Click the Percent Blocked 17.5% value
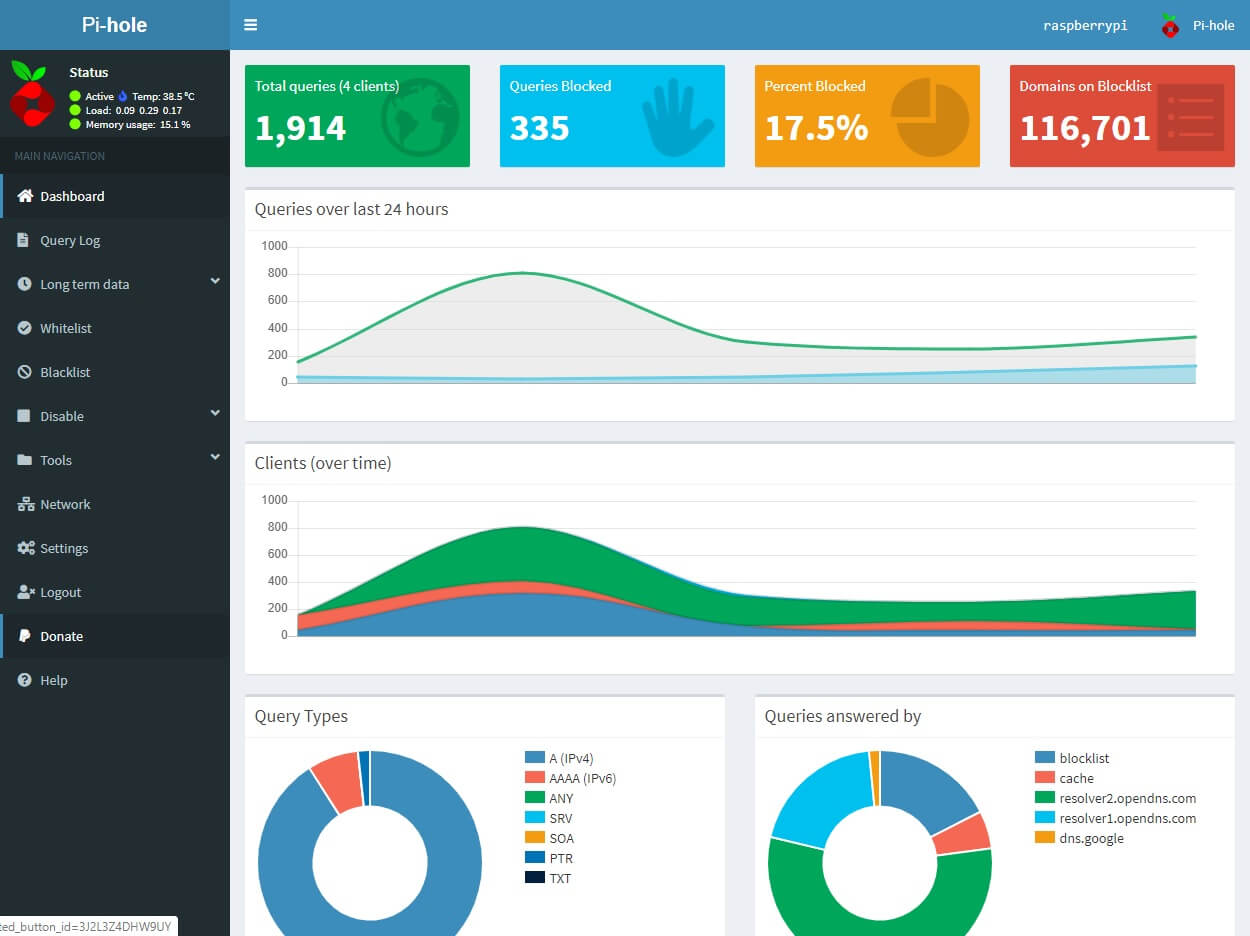 click(x=816, y=128)
